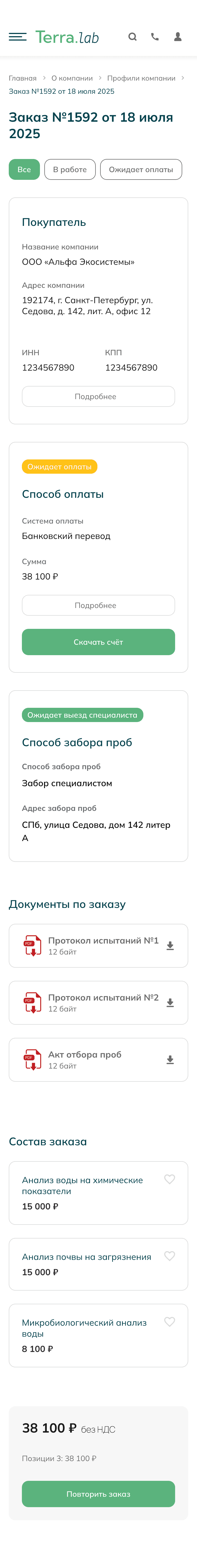The height and width of the screenshot is (1568, 197).
Task: Favorite Анализ почвы на загрязнения
Action: coord(170,1256)
